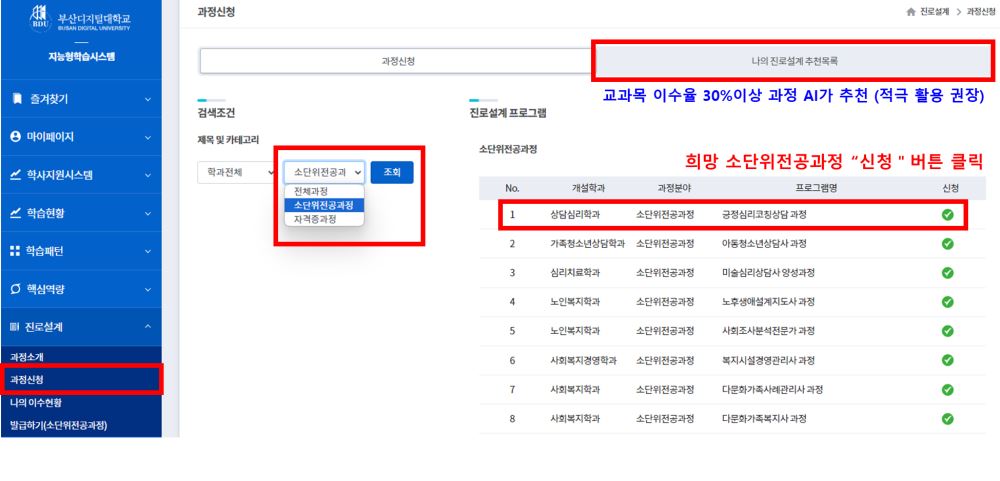The width and height of the screenshot is (1000, 481).
Task: Switch to the 과정신청 tab
Action: (398, 61)
